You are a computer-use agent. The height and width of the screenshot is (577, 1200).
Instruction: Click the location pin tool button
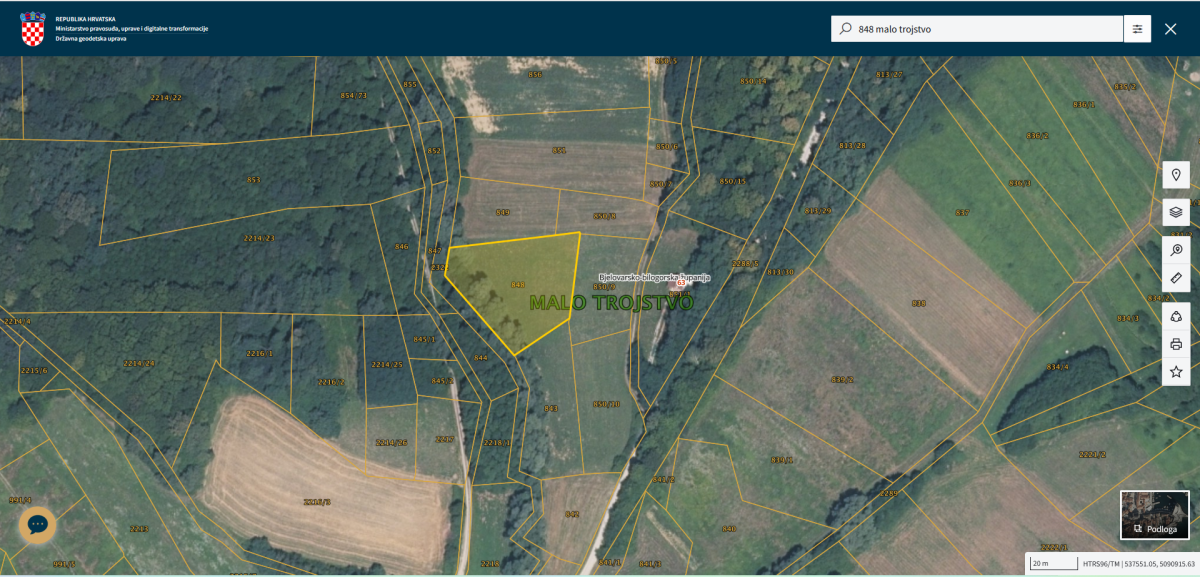pos(1176,176)
